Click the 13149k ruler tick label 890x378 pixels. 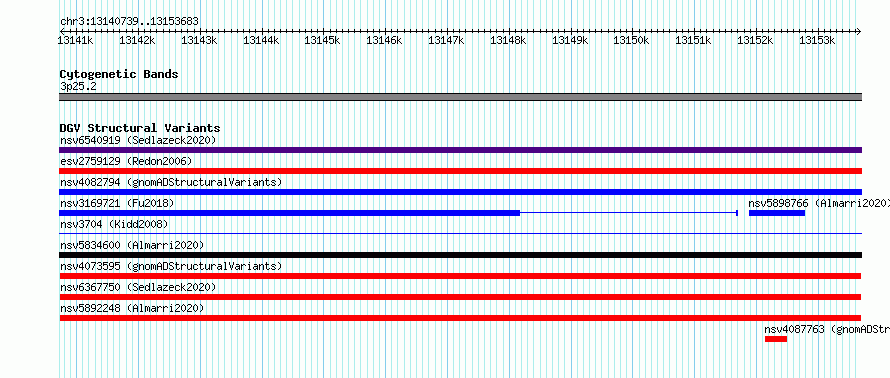point(569,40)
